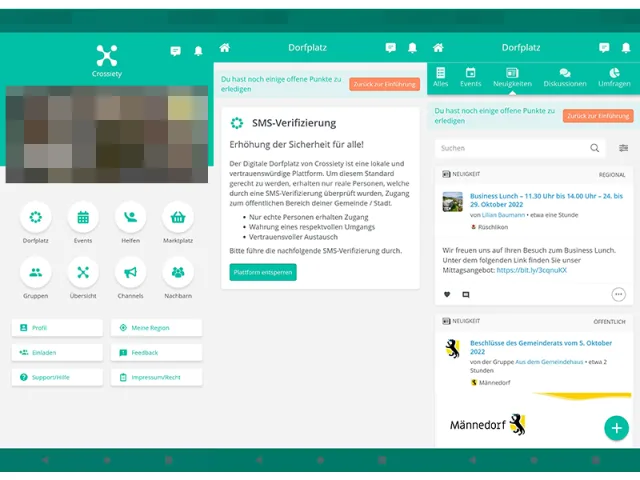Click the search magnifier icon
This screenshot has height=480, width=640.
595,148
